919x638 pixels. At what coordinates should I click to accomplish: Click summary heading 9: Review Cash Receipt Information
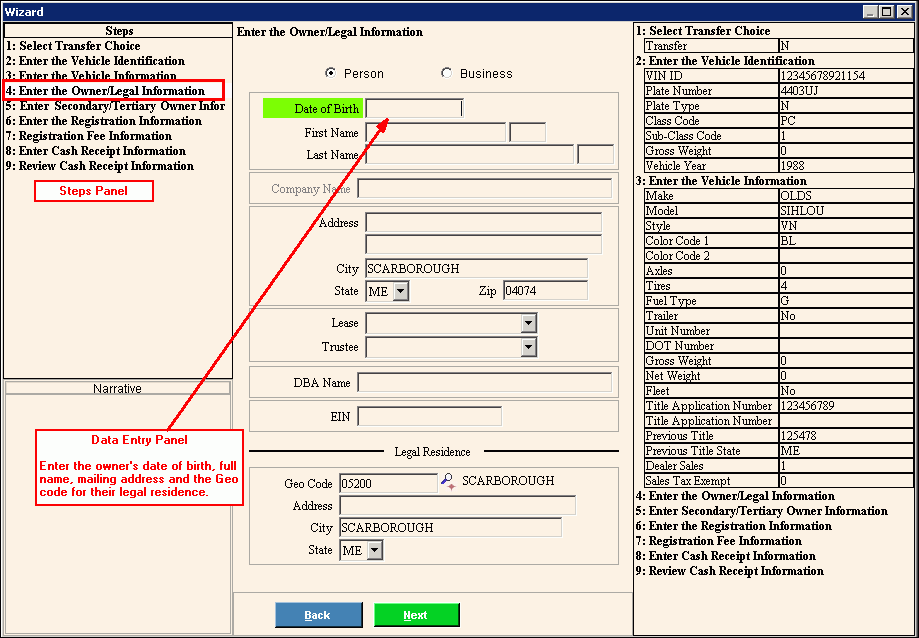(x=730, y=571)
